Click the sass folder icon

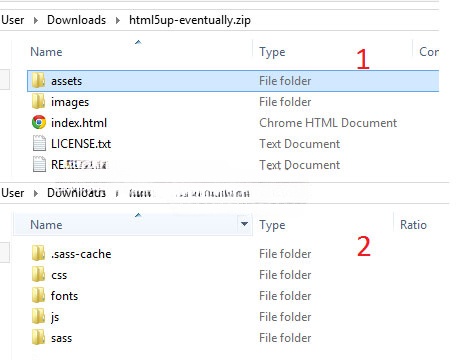39,338
